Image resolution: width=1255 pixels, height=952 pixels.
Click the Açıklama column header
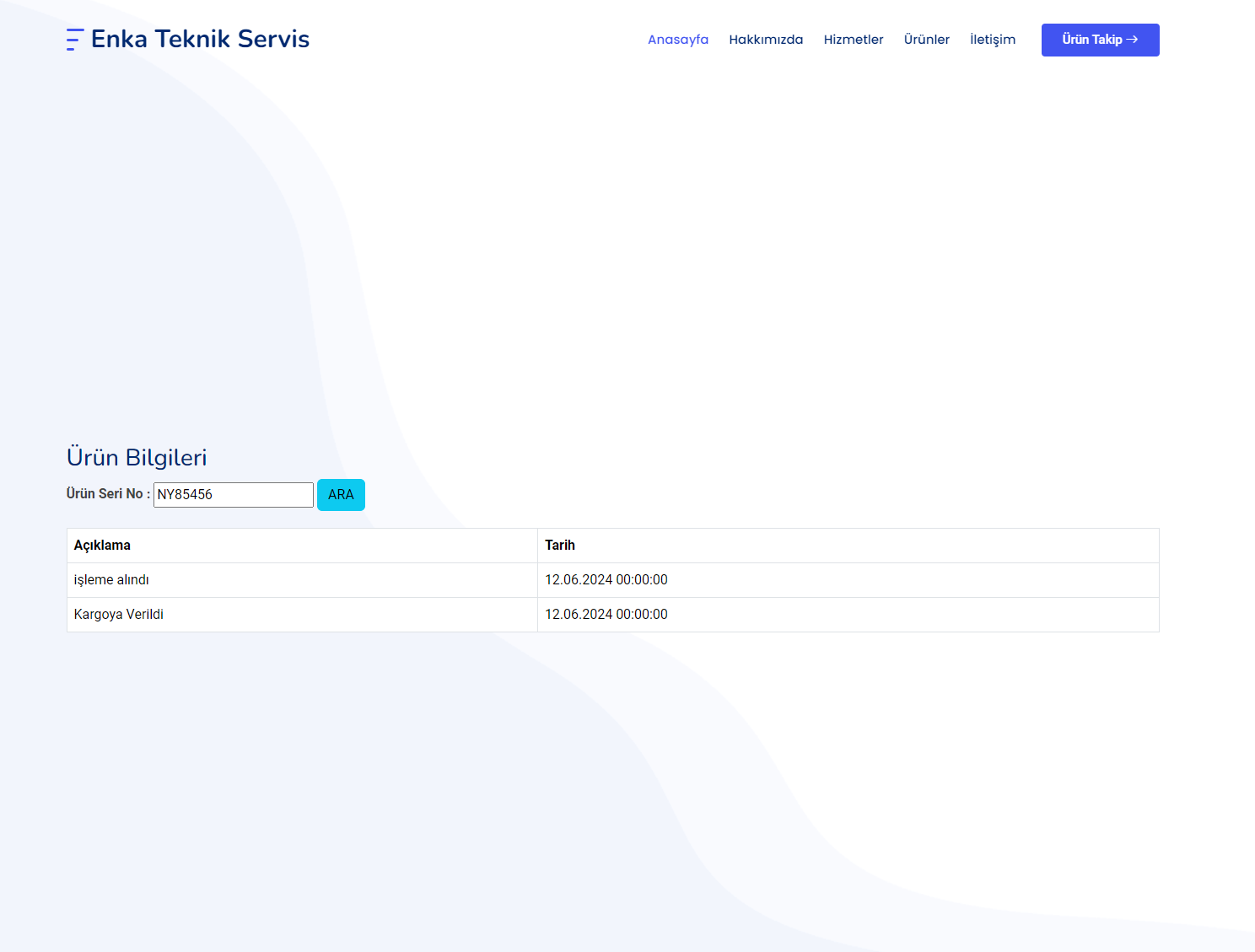click(102, 546)
